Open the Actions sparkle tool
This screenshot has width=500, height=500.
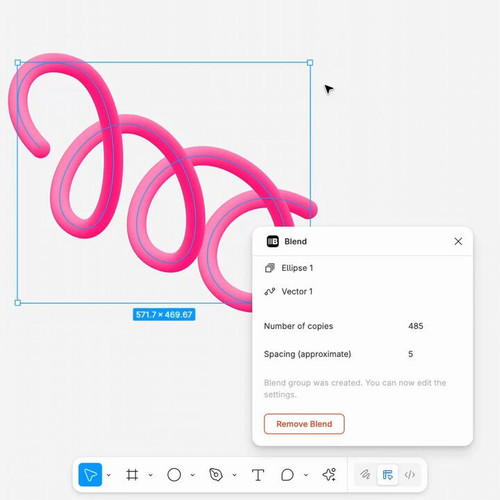coord(329,475)
